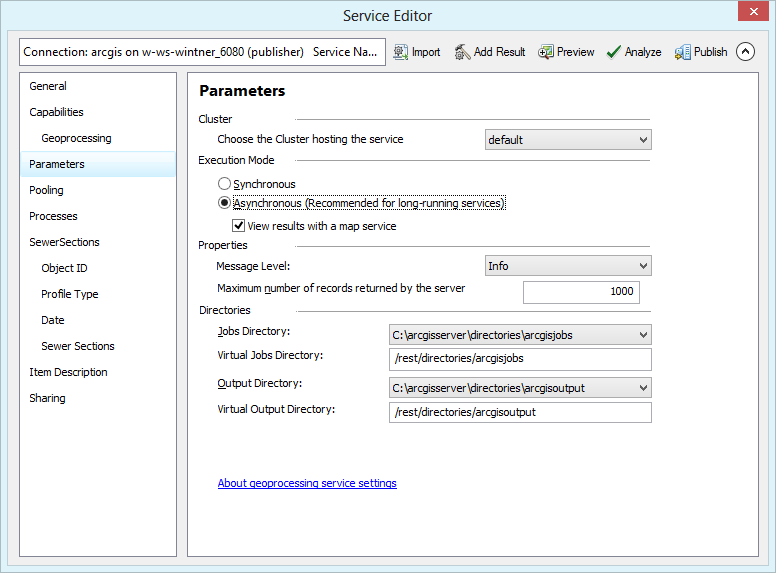Select the Parameters page

[98, 164]
